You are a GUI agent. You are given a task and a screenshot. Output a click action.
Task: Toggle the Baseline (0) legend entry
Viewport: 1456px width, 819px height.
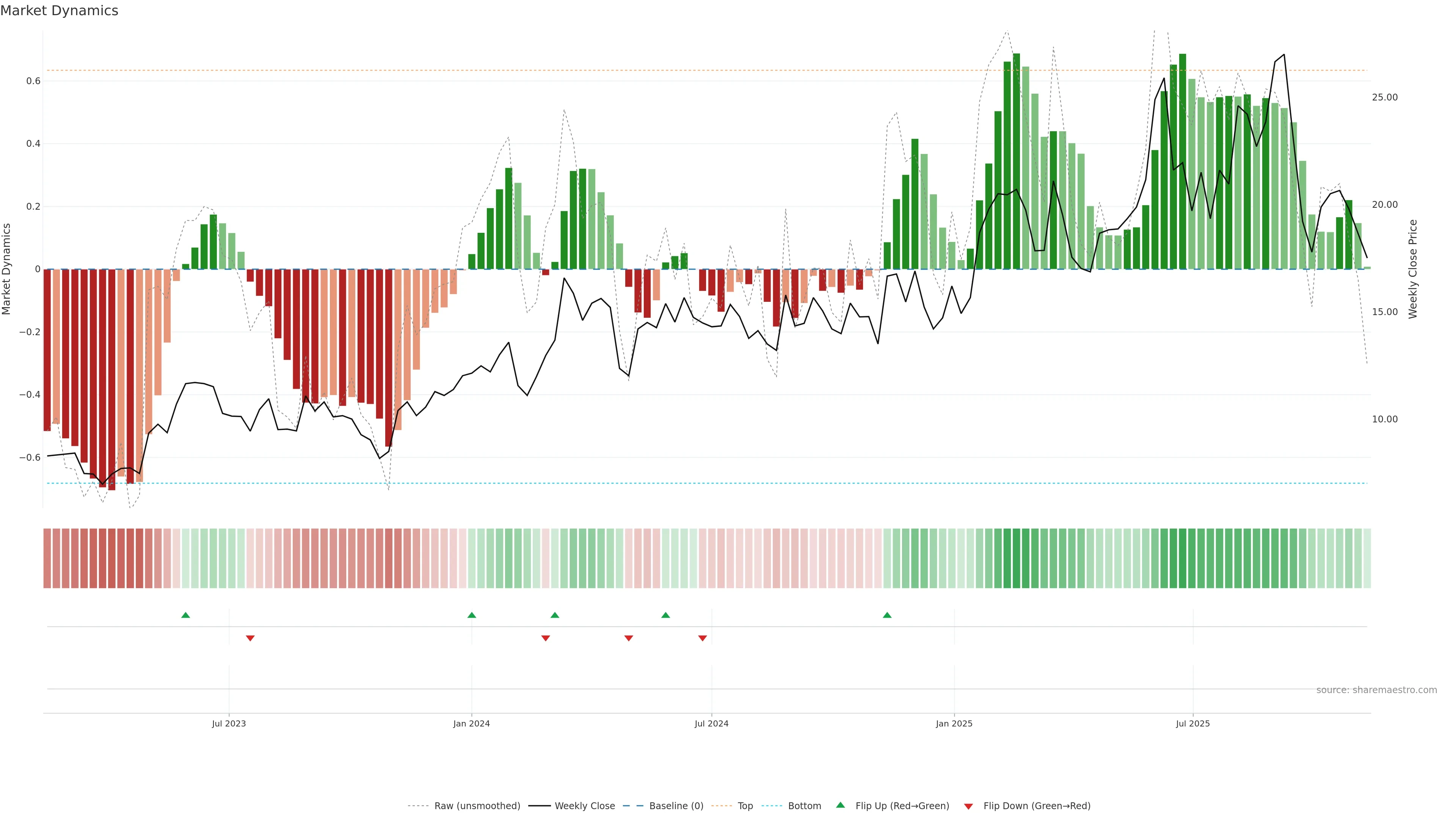click(x=676, y=806)
